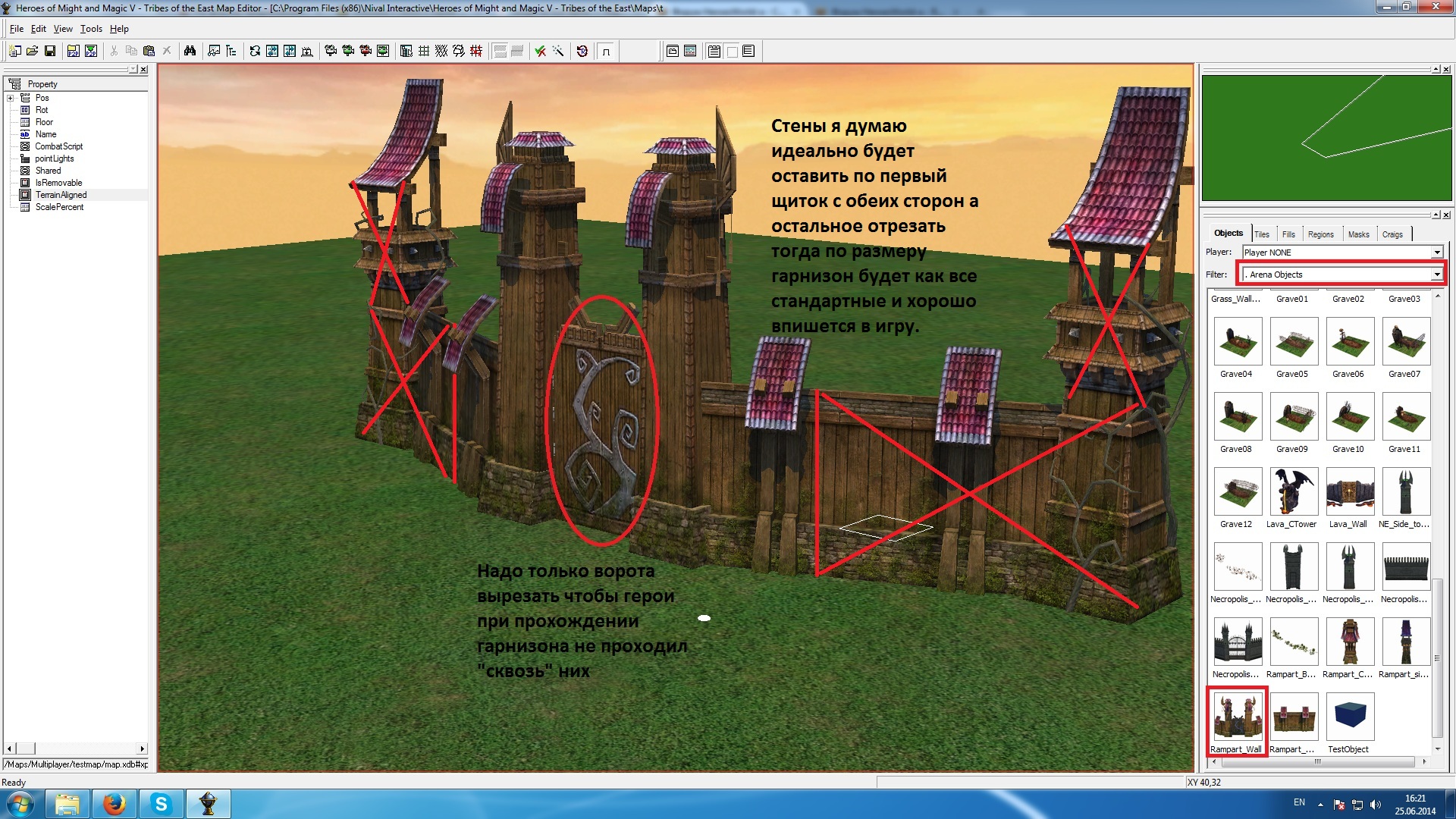Click the green minimap area
The width and height of the screenshot is (1456, 819).
point(1326,137)
